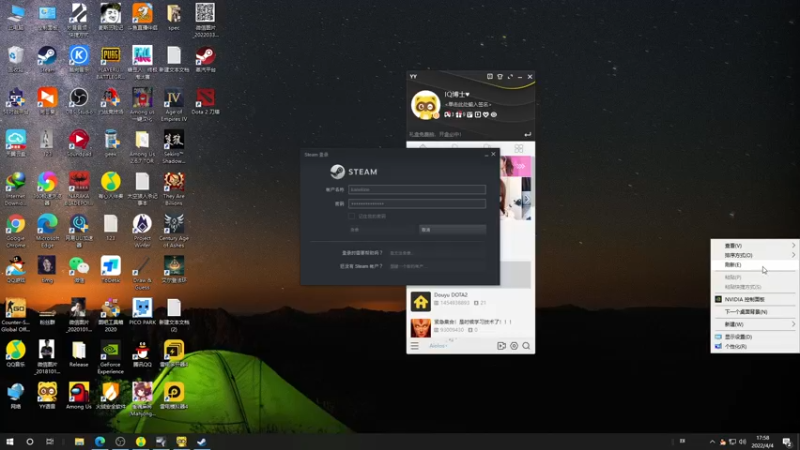Open GeForce Experience desktop shortcut

[x=110, y=358]
